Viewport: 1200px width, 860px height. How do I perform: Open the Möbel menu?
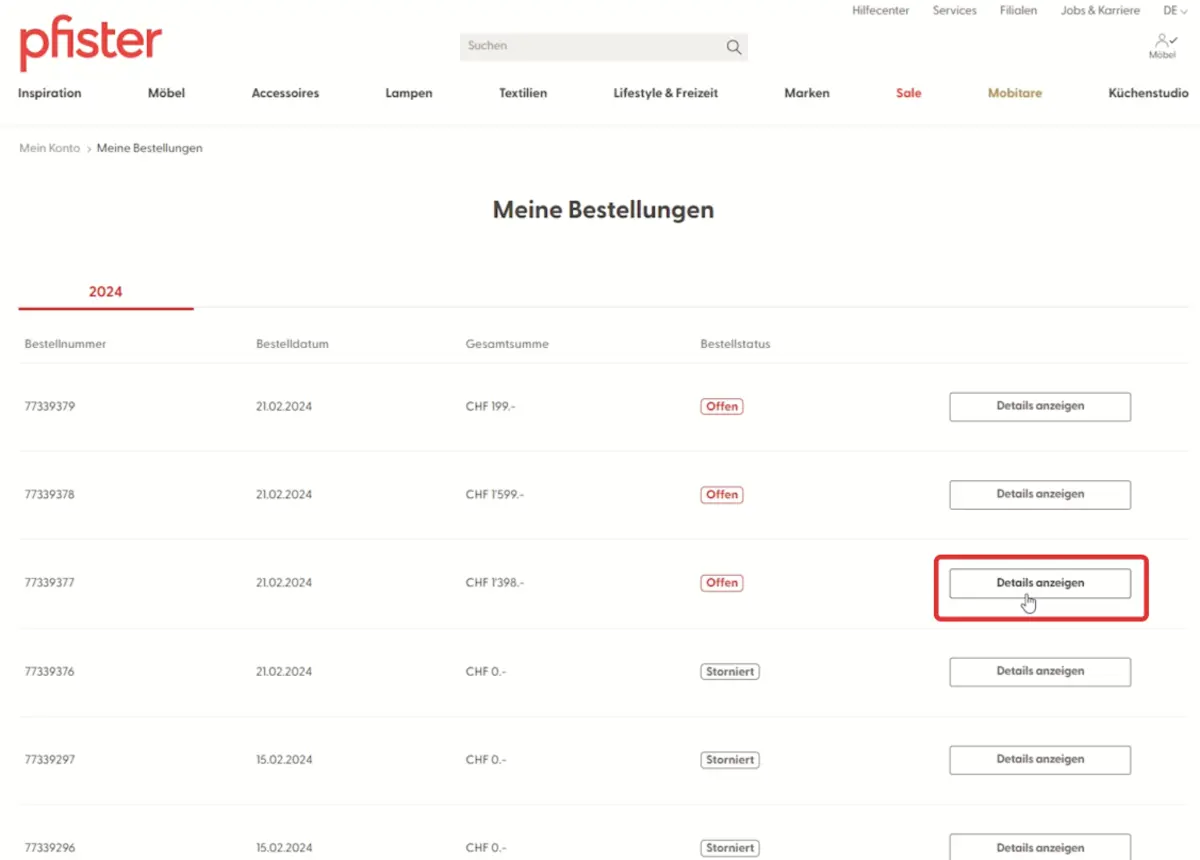pyautogui.click(x=166, y=93)
